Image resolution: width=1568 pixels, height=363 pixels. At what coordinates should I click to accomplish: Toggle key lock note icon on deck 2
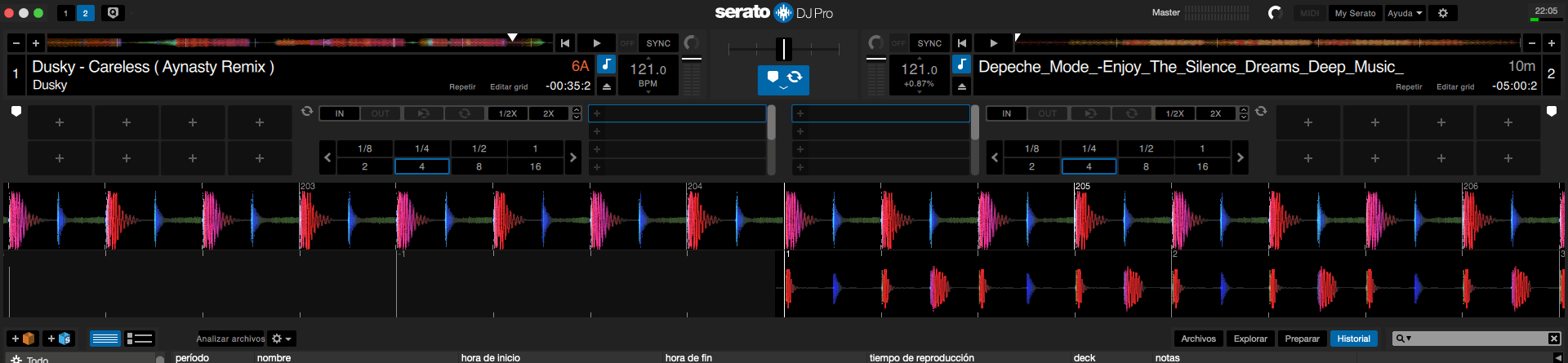[x=962, y=64]
